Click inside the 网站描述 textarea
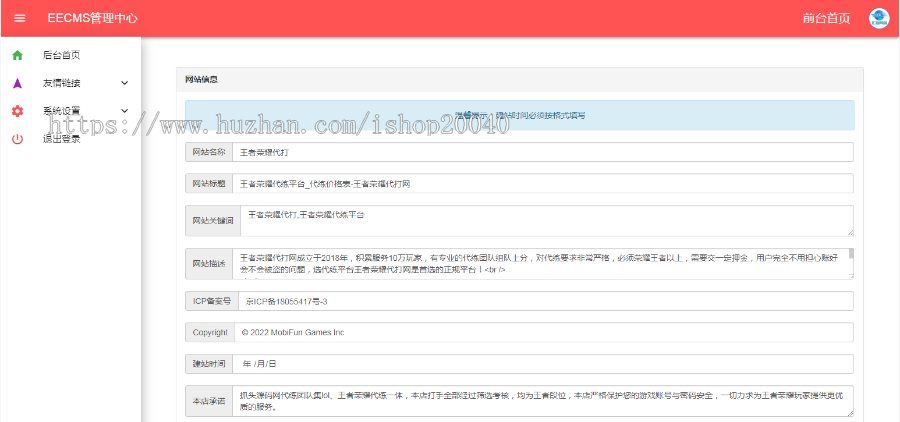 [x=540, y=263]
